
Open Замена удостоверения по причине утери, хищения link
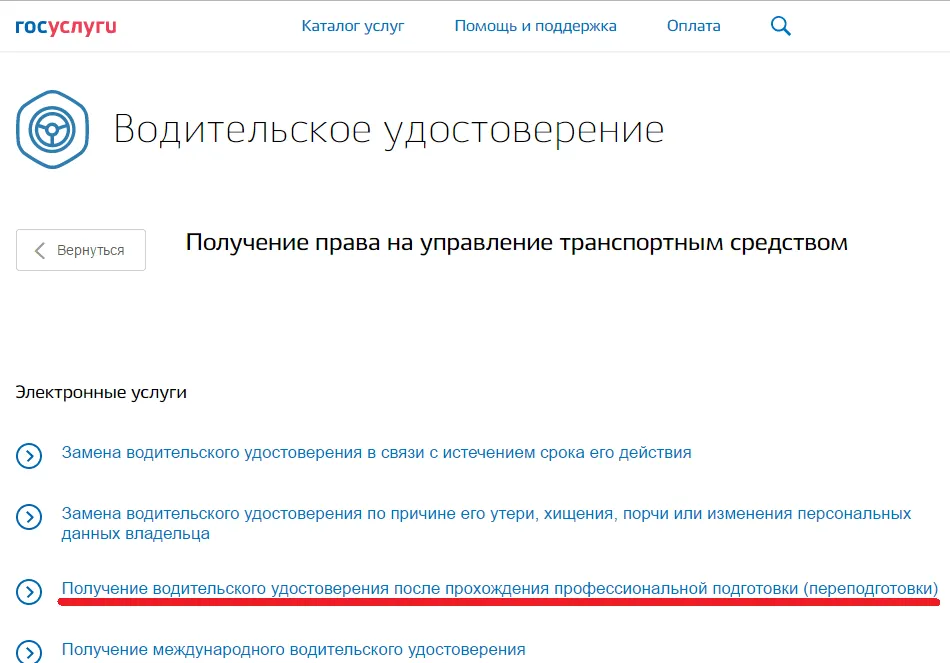(486, 524)
